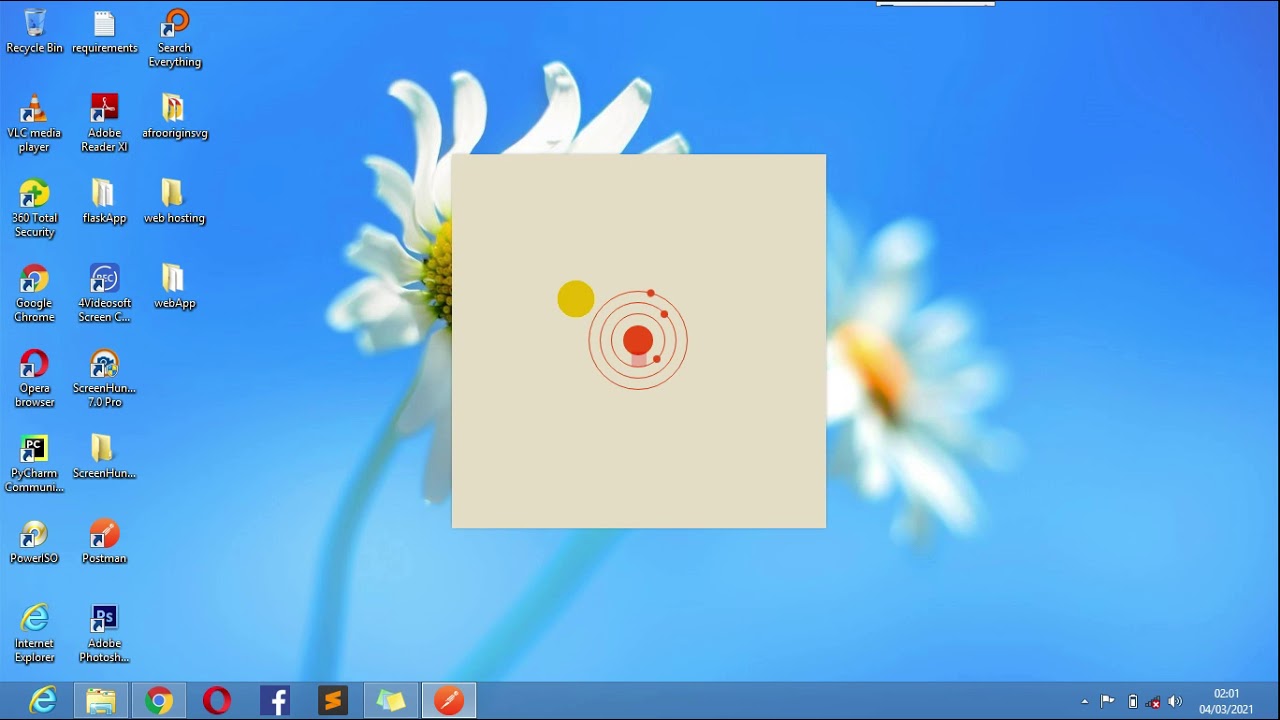Select the afrooriginsvg folder
The height and width of the screenshot is (720, 1280).
point(174,116)
